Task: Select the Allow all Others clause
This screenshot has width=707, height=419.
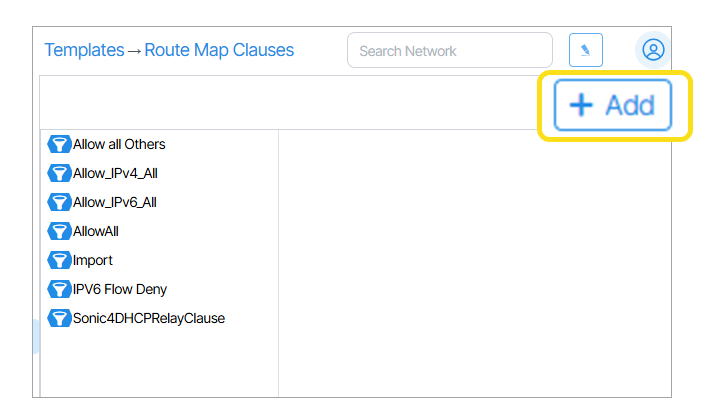Action: 119,144
